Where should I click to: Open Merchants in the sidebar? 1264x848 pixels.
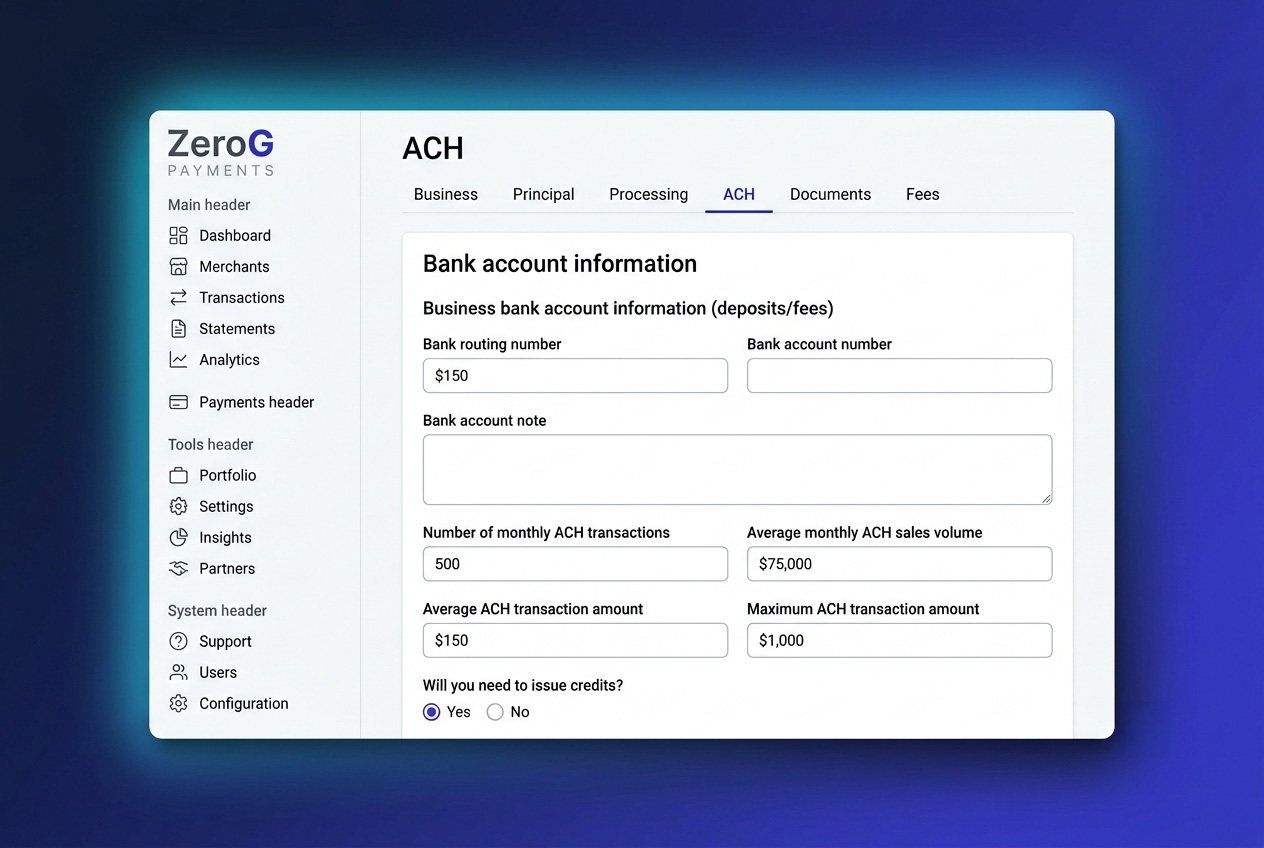click(234, 266)
